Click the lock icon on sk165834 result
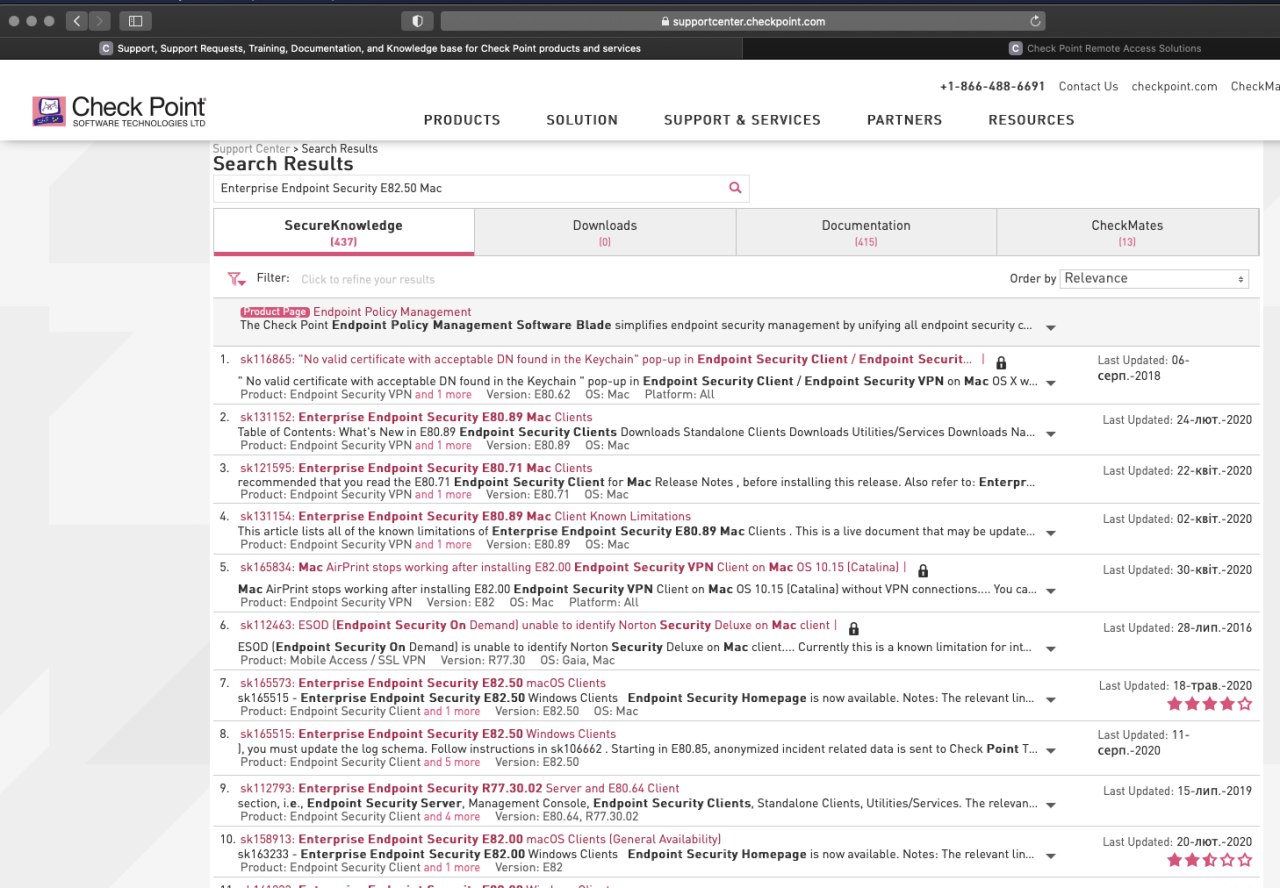 [923, 570]
